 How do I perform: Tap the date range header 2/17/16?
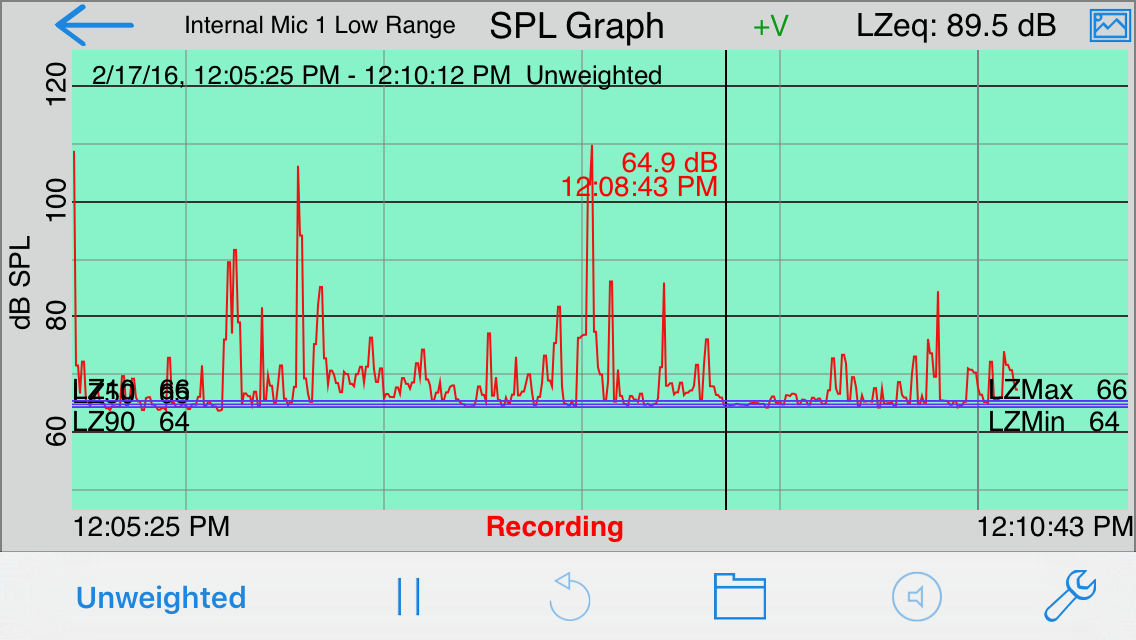pos(377,75)
